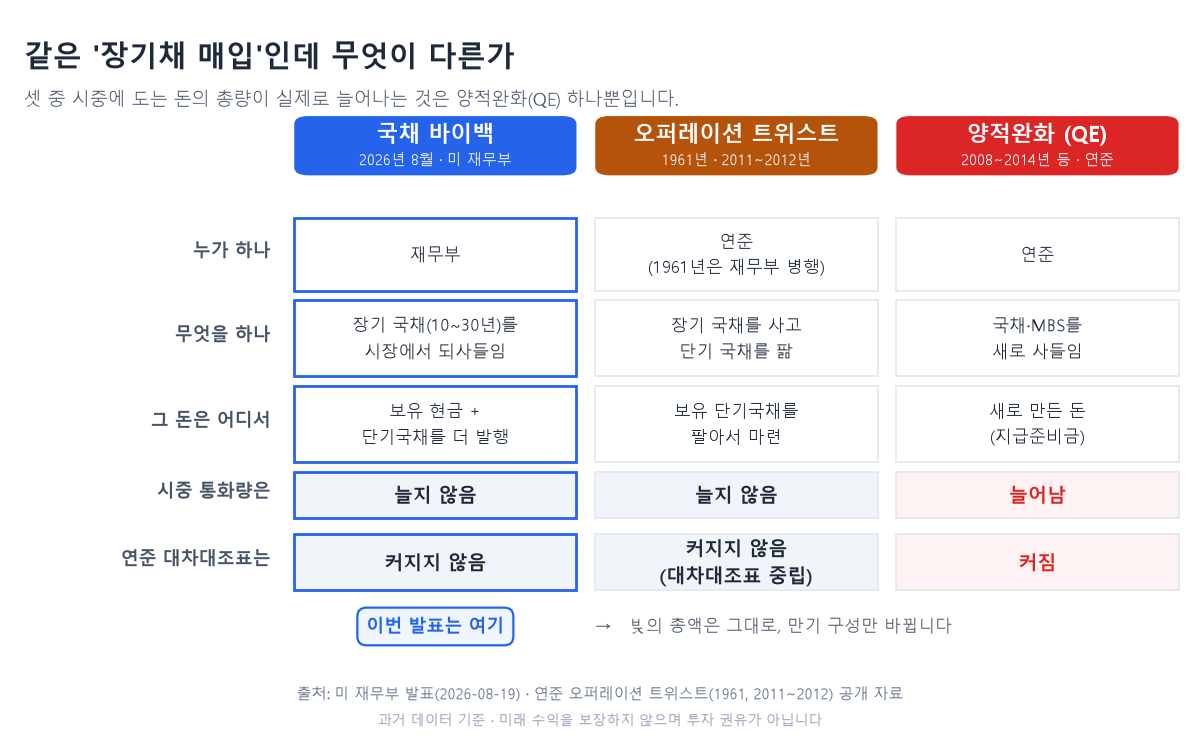Click the 연준 대차대조표는 row label

coord(196,558)
